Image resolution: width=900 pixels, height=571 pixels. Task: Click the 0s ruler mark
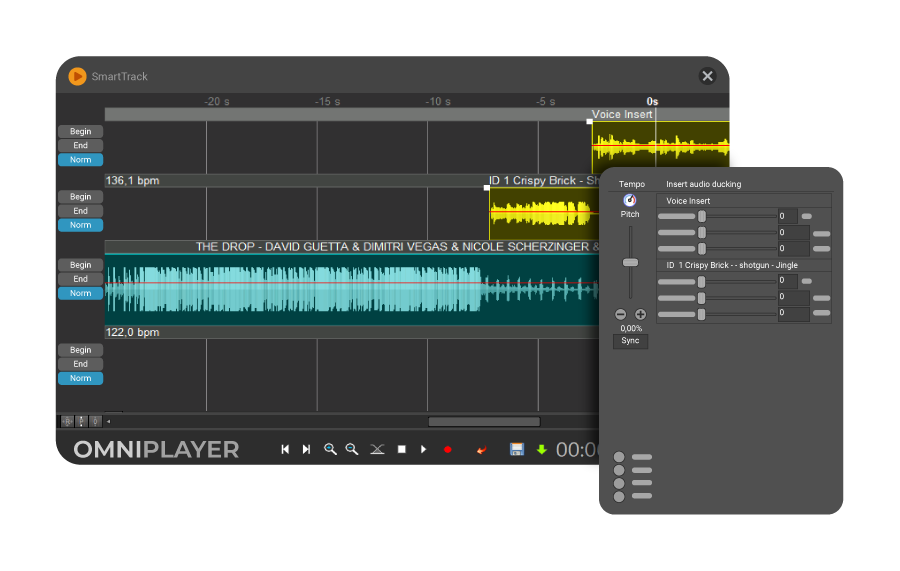click(652, 102)
